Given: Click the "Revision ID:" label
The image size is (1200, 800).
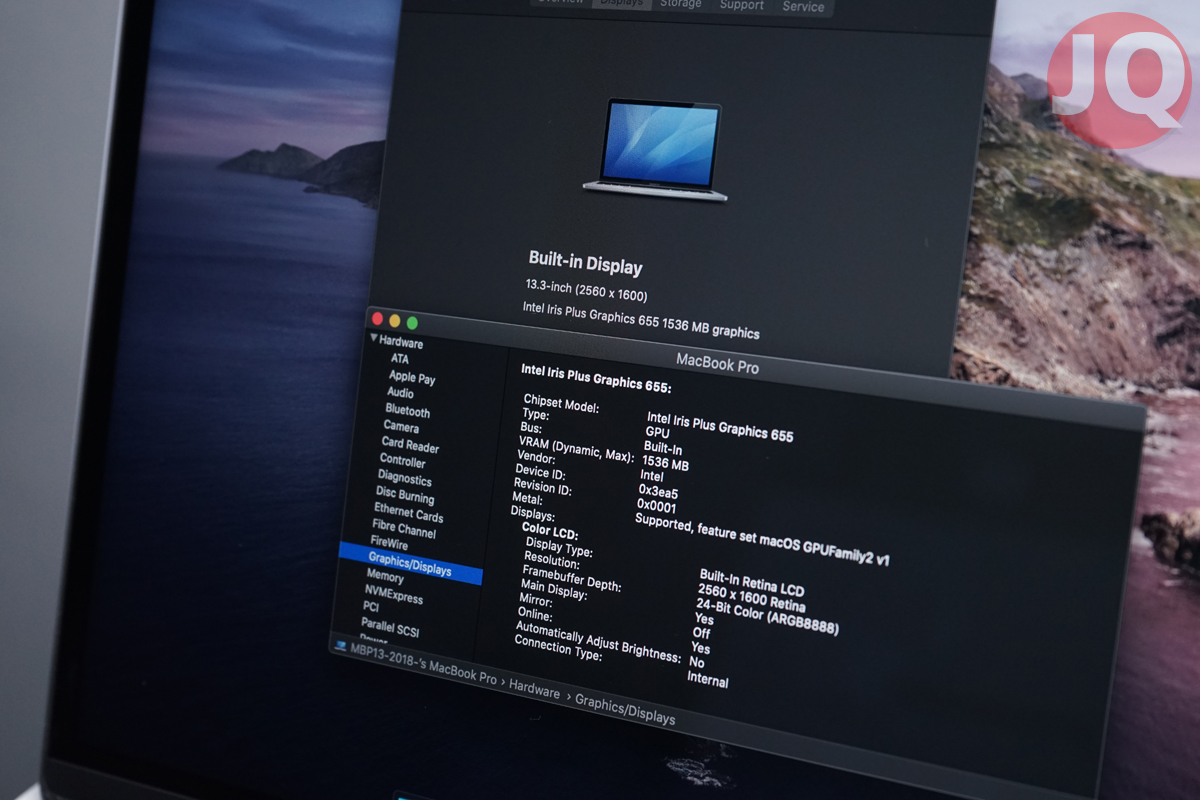Looking at the screenshot, I should click(542, 488).
